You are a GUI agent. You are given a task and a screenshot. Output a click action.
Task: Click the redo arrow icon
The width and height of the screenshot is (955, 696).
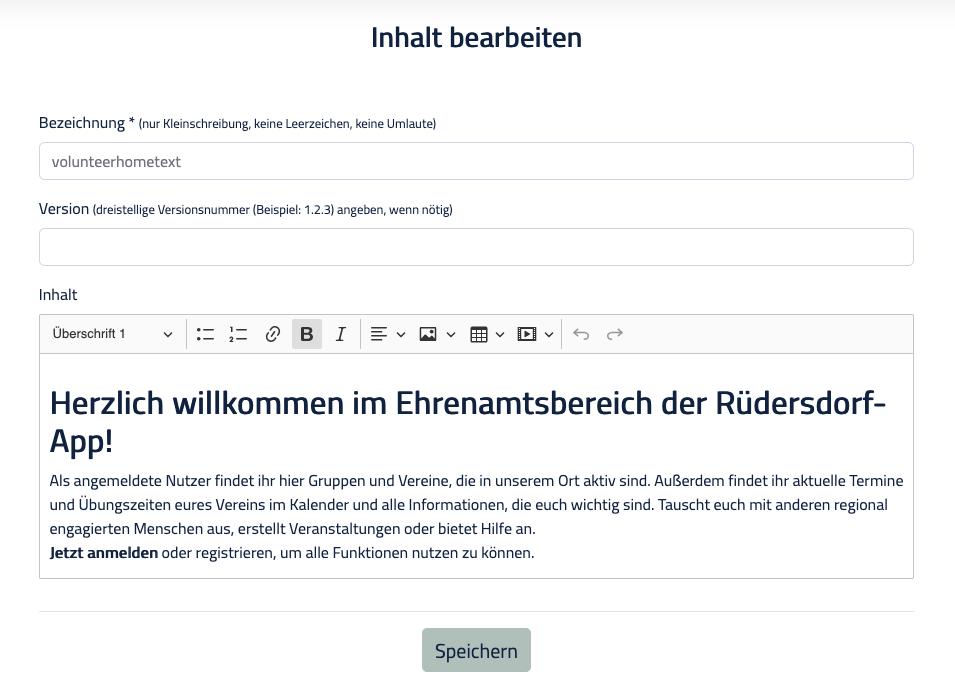click(614, 334)
